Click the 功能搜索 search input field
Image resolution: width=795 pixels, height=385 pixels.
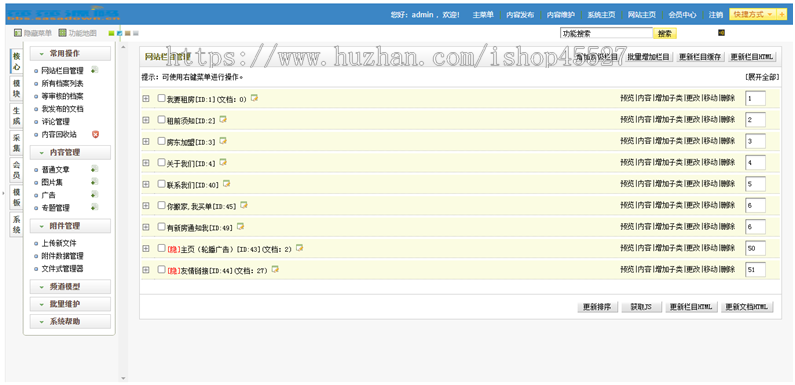click(606, 33)
